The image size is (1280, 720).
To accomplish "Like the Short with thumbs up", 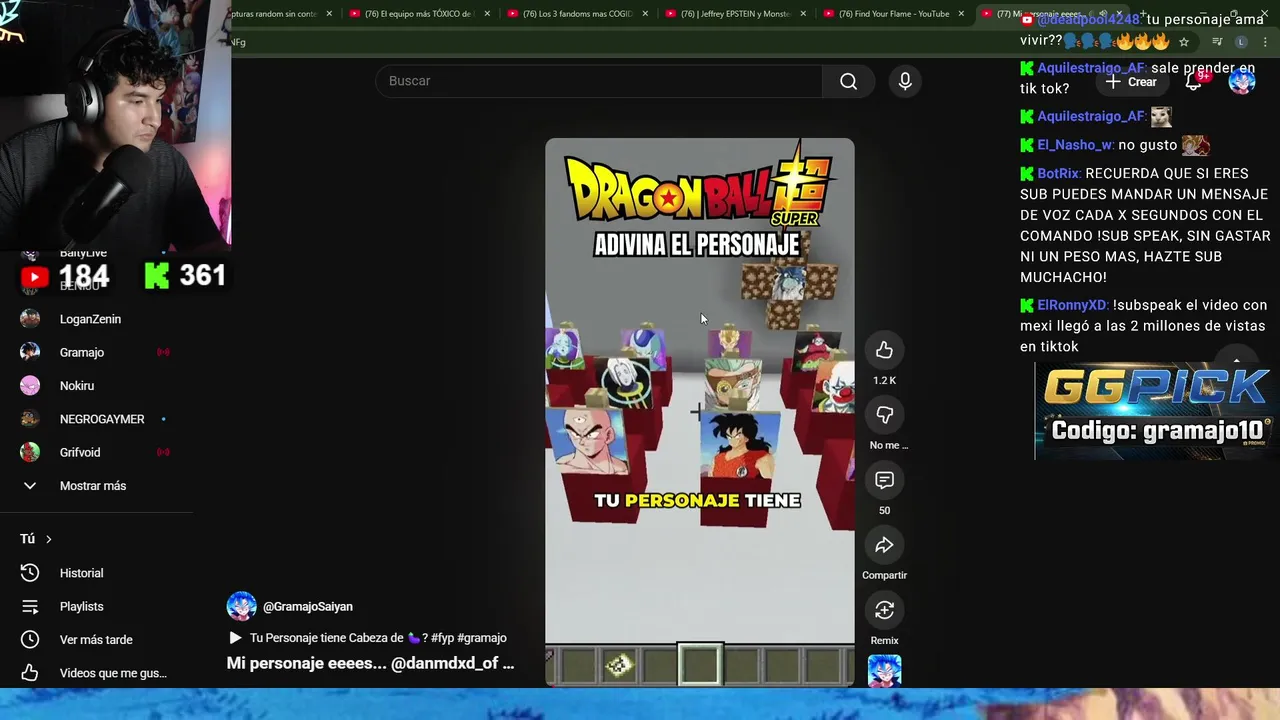I will coord(884,350).
